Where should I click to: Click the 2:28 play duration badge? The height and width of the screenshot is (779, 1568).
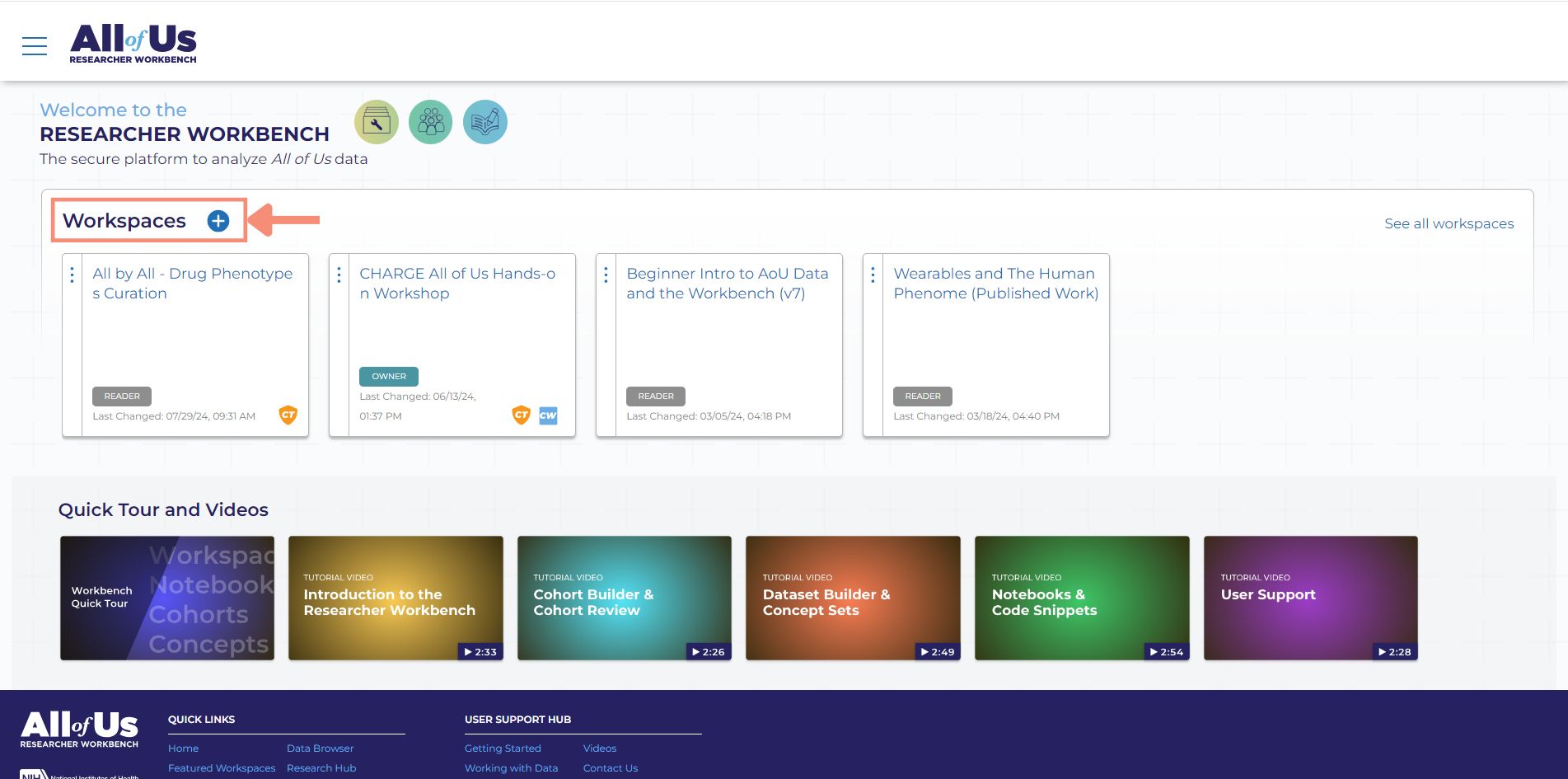[1394, 652]
